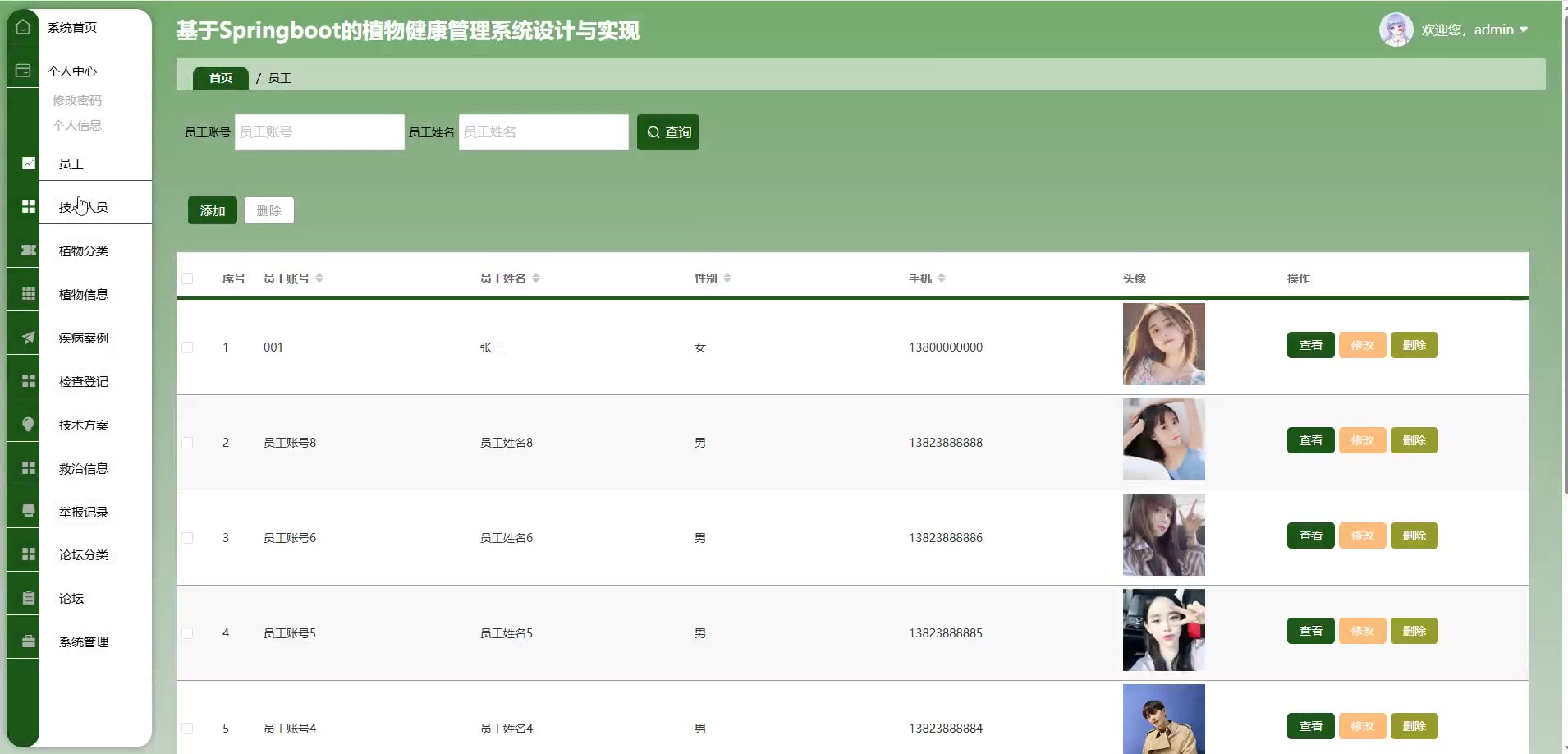The image size is (1568, 754).
Task: Open 系统首页 in the sidebar
Action: (x=72, y=27)
